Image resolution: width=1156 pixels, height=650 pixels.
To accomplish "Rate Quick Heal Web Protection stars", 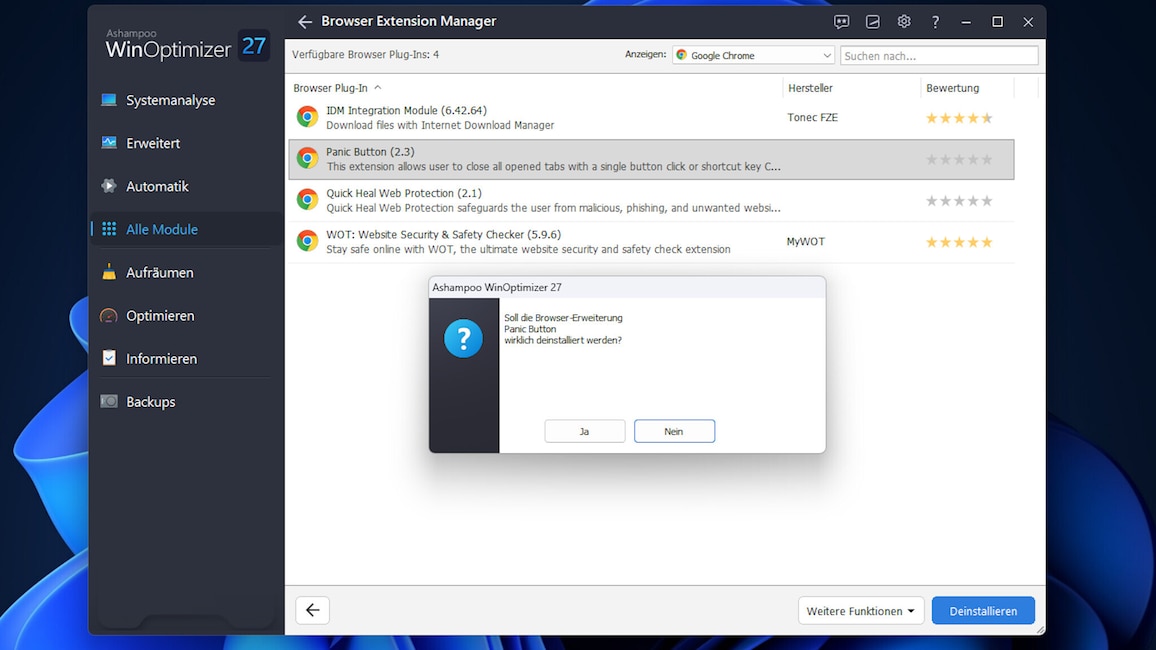I will tap(959, 200).
